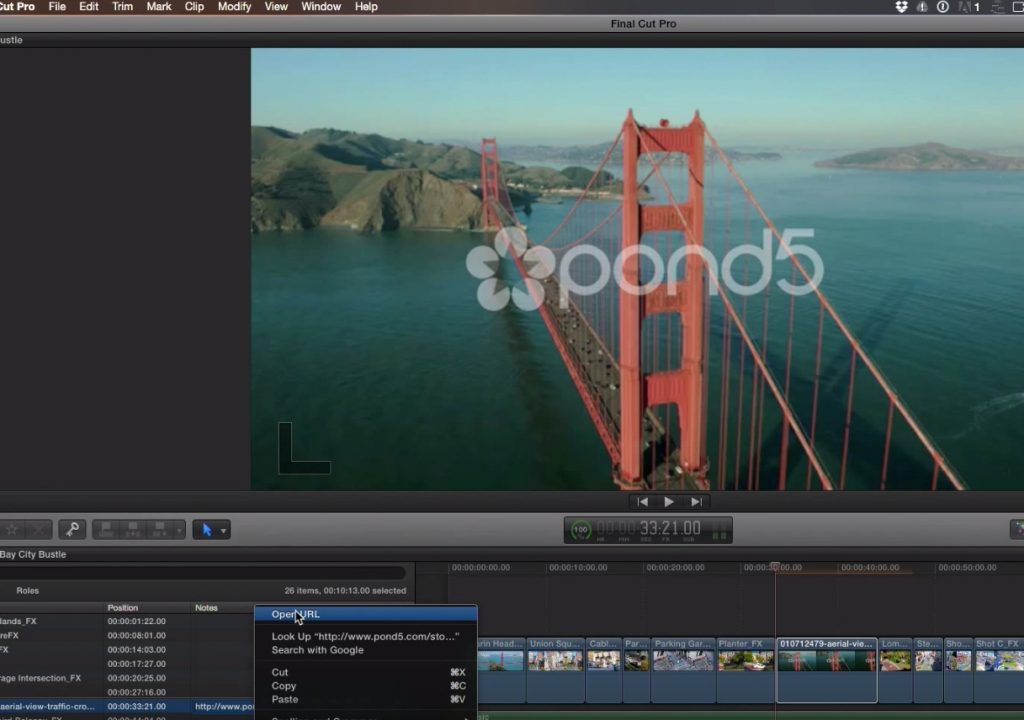Image resolution: width=1024 pixels, height=720 pixels.
Task: Select the Planter_FX clip in timeline
Action: (x=746, y=670)
